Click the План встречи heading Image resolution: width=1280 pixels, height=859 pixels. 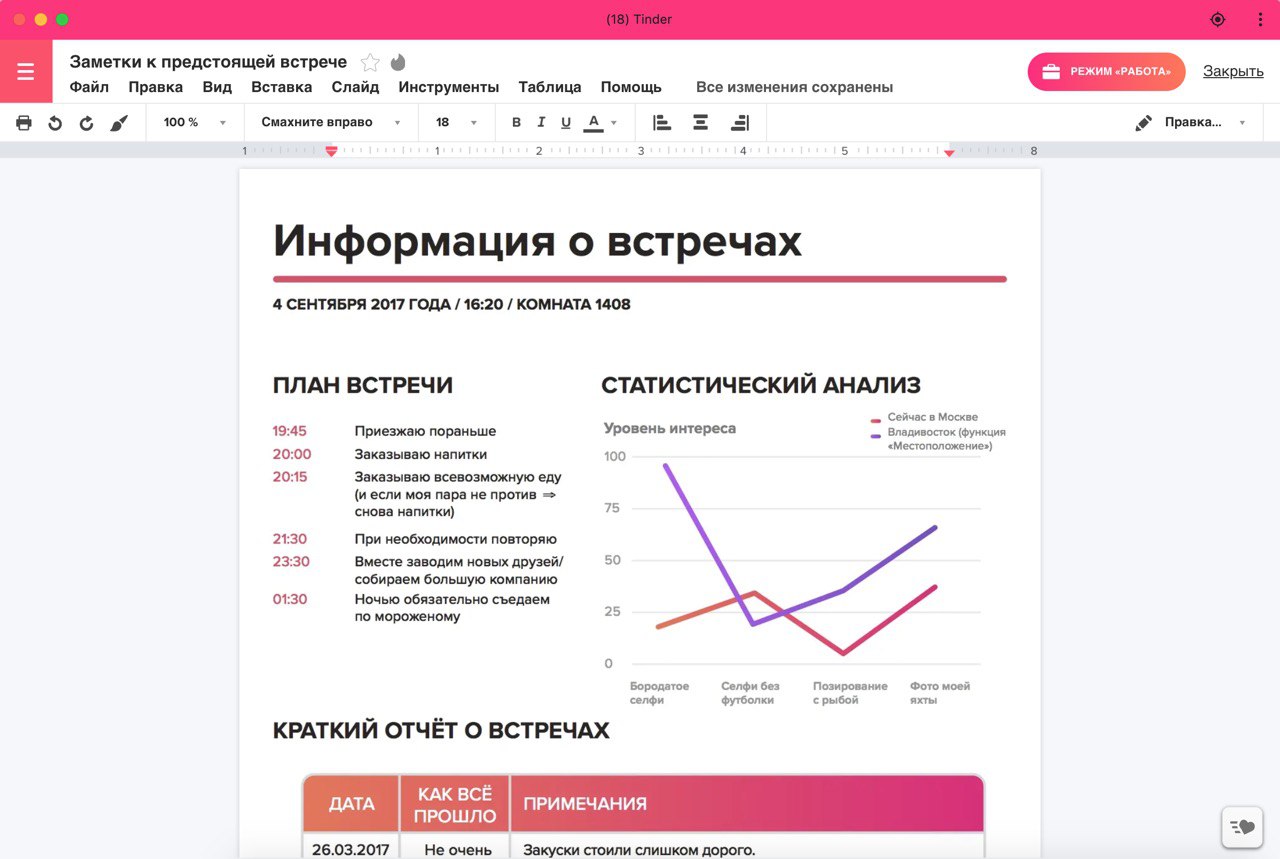(x=363, y=385)
